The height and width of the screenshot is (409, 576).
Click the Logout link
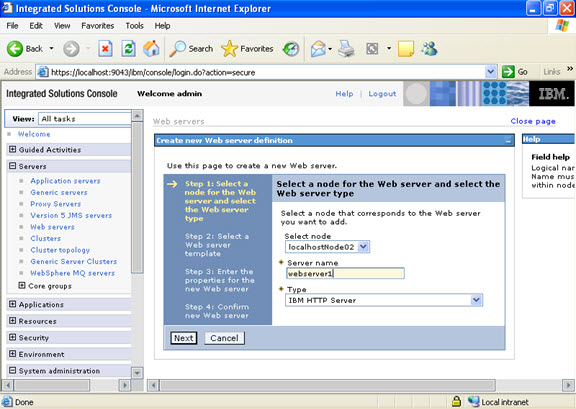[382, 94]
